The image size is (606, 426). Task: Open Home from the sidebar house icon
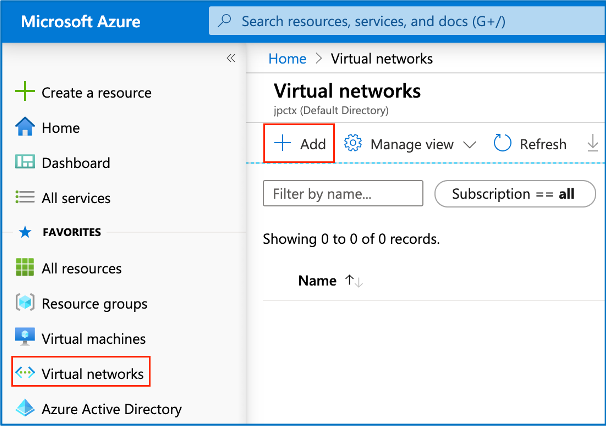25,127
